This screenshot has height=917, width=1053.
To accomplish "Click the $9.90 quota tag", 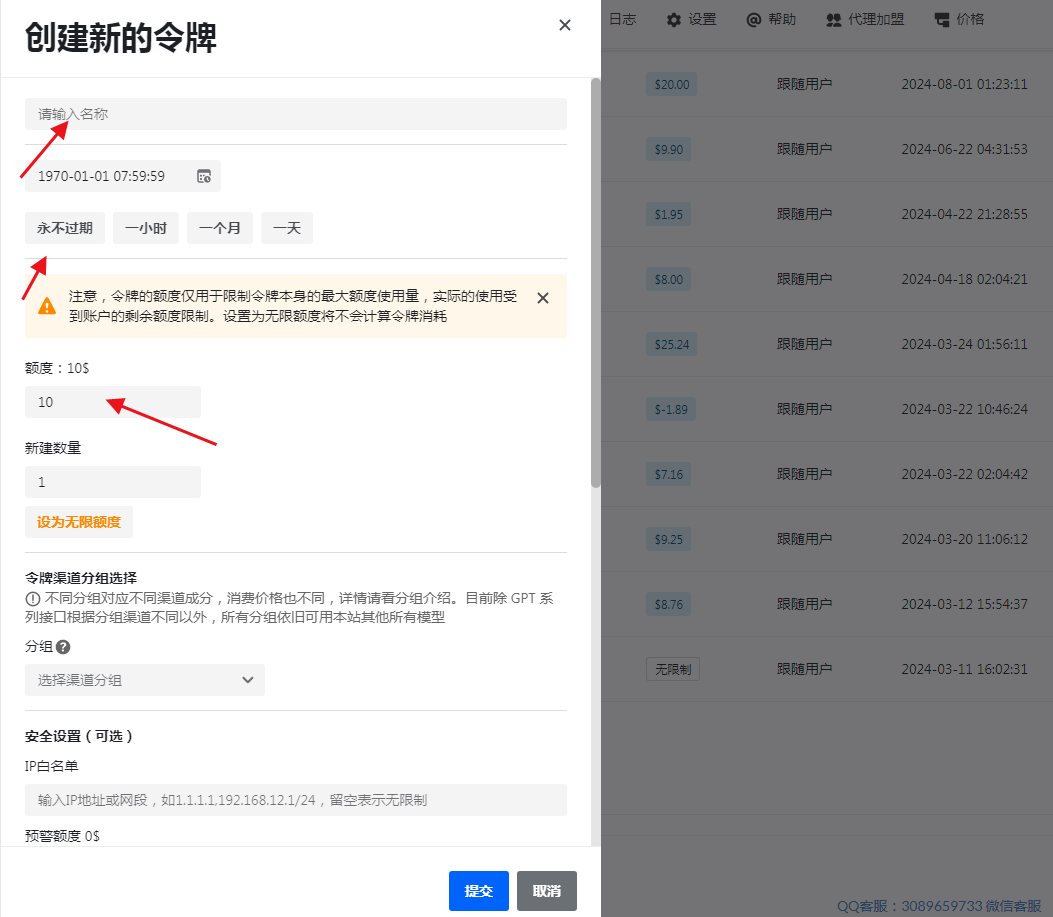I will point(668,149).
